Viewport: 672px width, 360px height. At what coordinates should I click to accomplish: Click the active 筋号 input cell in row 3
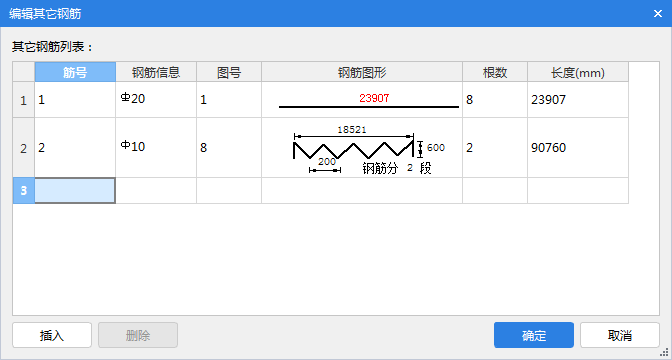pos(75,191)
